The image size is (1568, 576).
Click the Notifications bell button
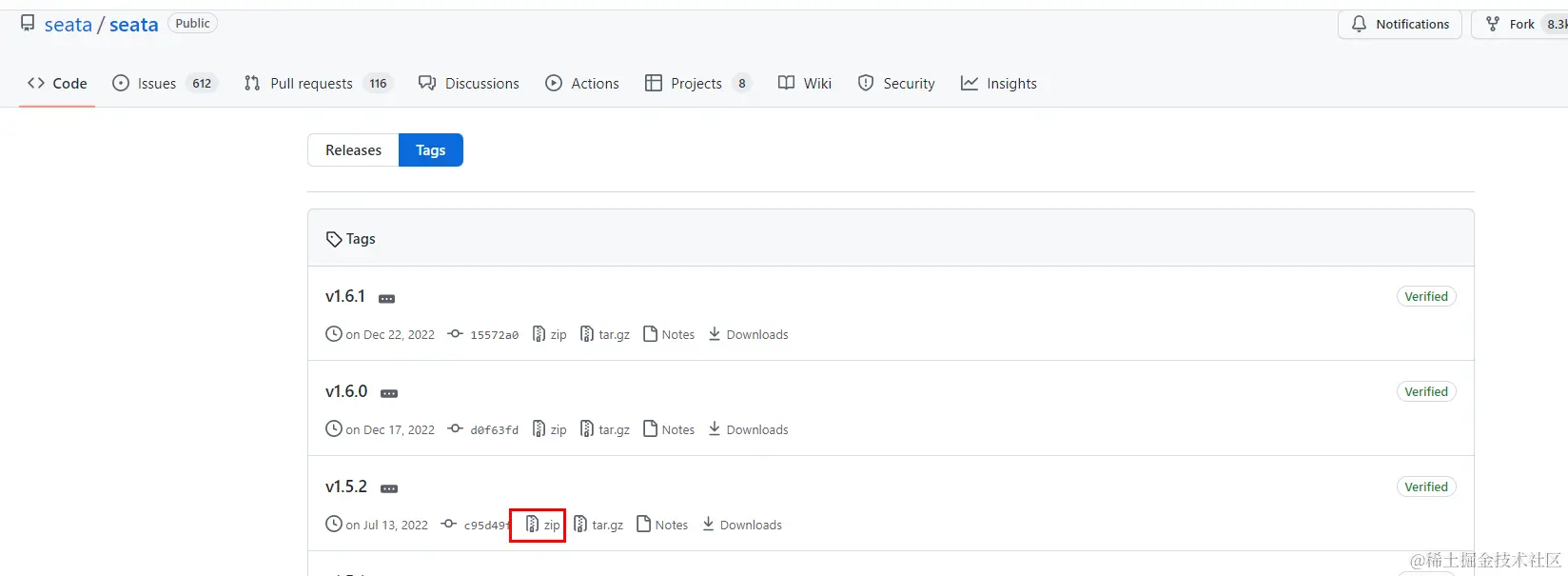point(1400,24)
